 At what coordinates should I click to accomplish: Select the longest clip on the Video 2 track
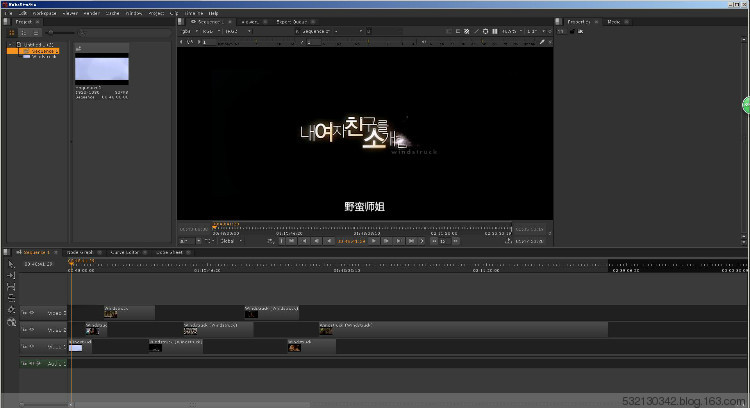click(463, 329)
